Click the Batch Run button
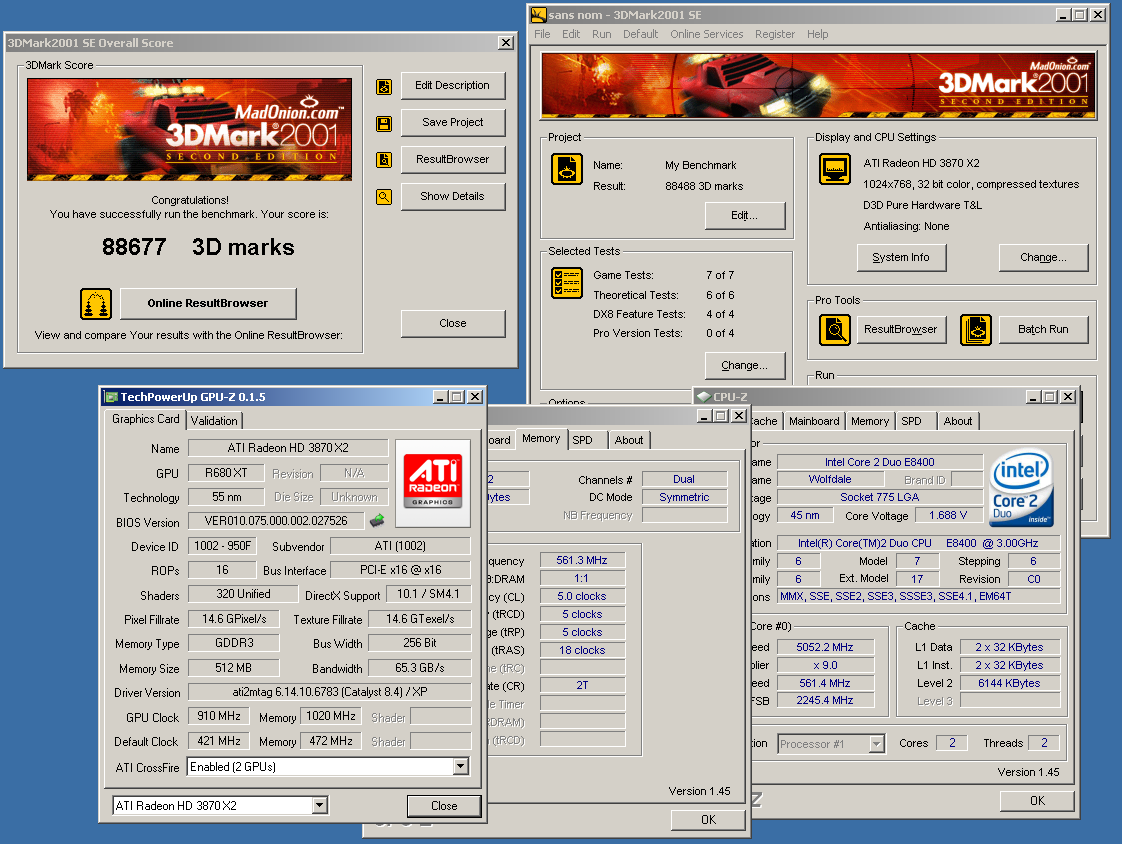 [1043, 329]
